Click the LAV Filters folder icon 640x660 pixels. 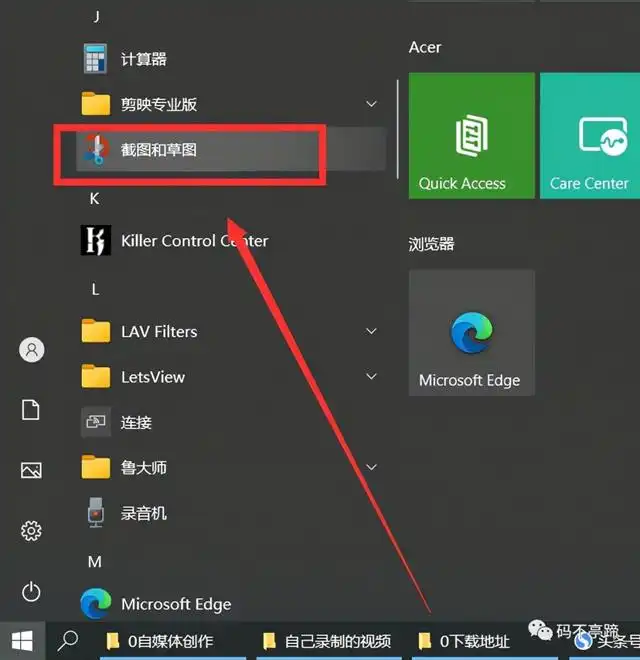point(96,331)
